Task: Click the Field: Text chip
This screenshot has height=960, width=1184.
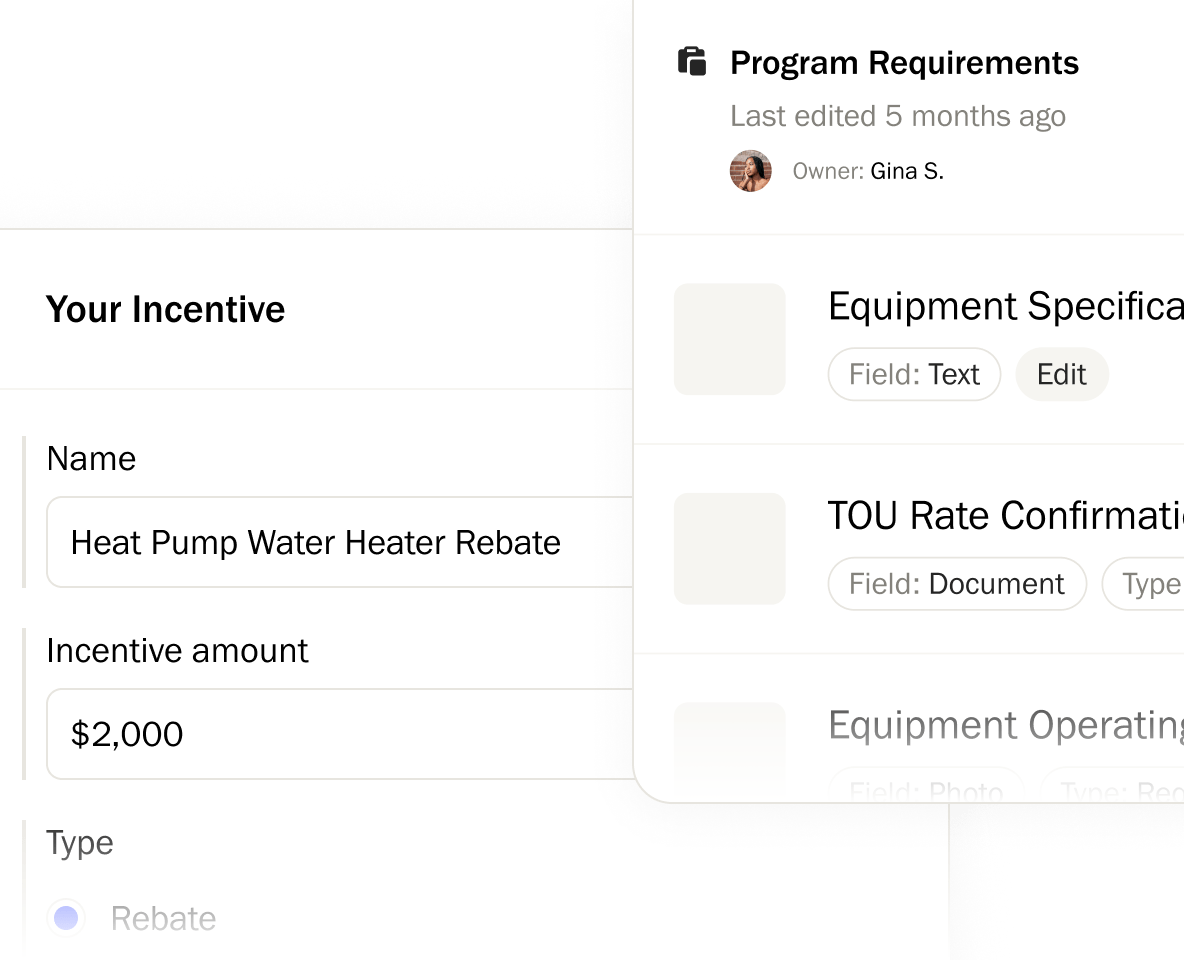Action: 914,374
